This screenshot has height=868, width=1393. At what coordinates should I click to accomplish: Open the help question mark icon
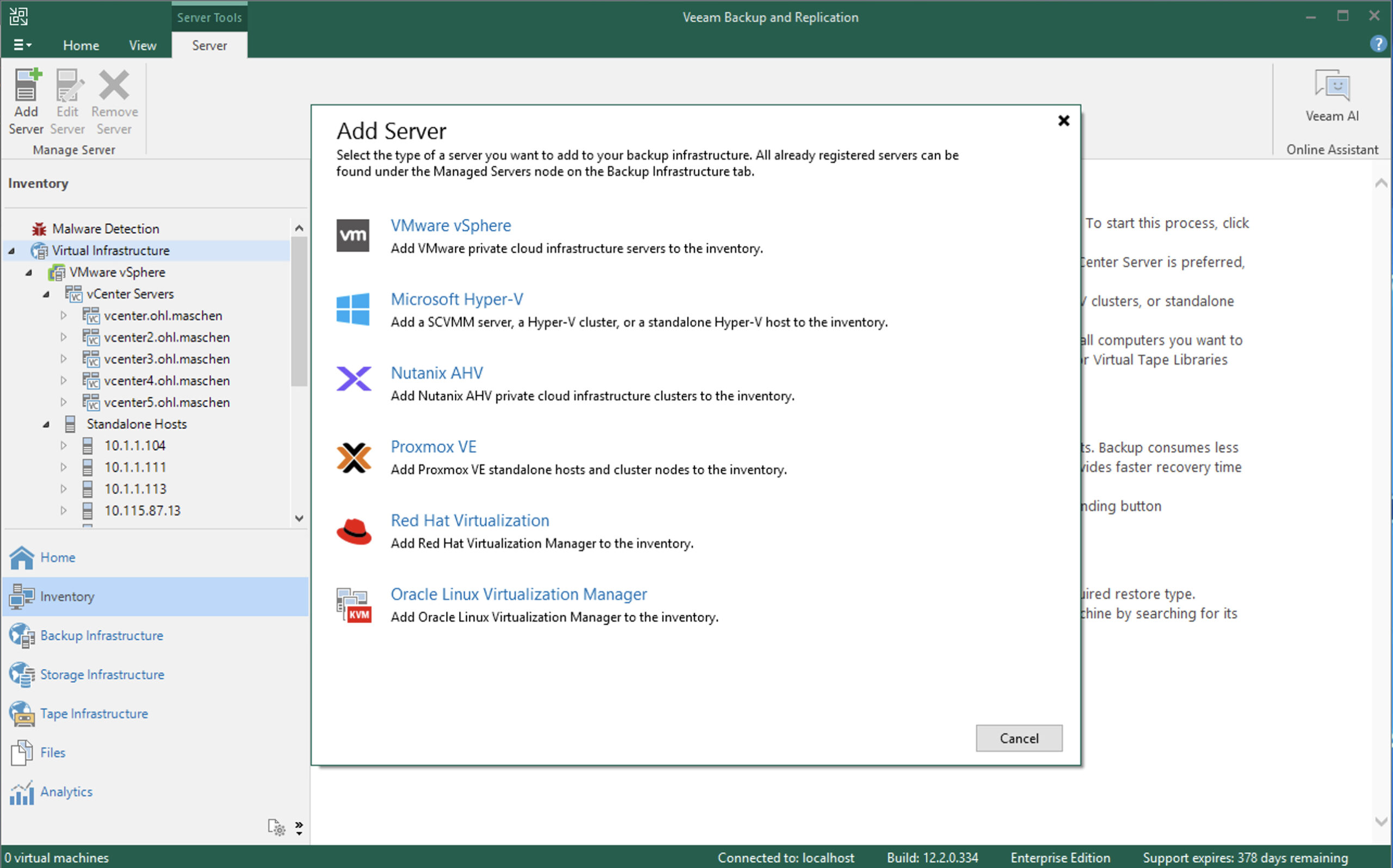1378,44
